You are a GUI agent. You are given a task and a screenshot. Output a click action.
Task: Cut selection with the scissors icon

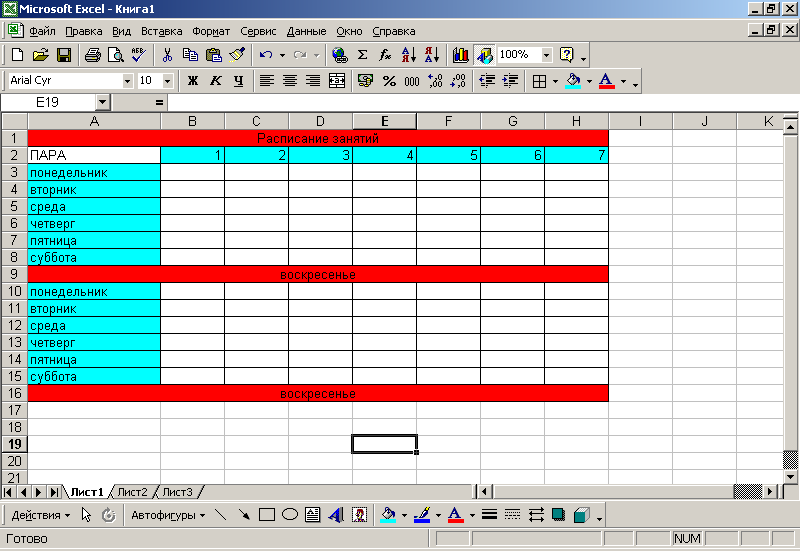coord(167,55)
